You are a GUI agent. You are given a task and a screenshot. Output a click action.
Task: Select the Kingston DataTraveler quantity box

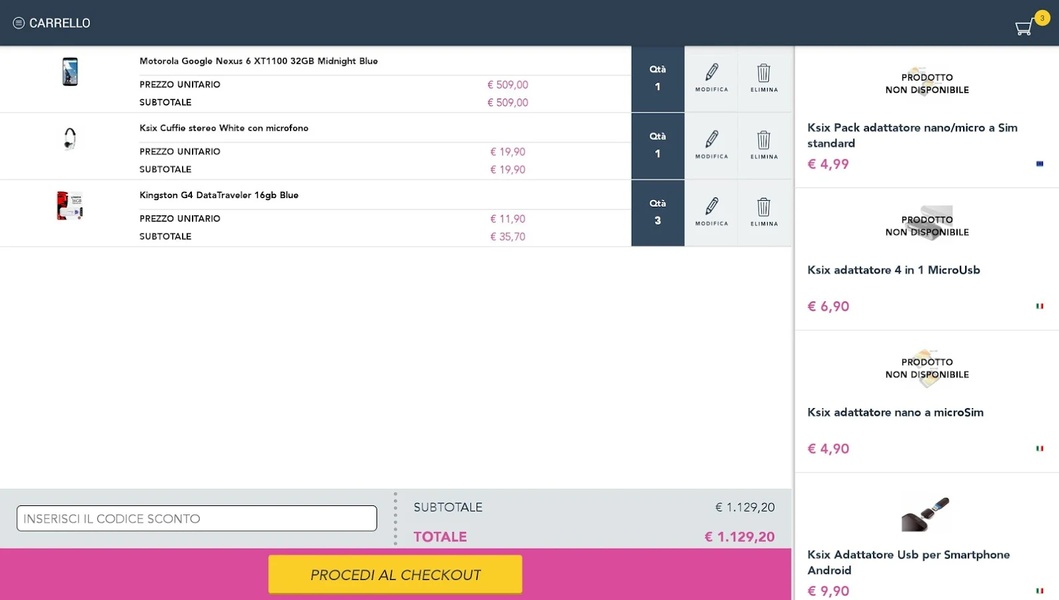tap(658, 212)
